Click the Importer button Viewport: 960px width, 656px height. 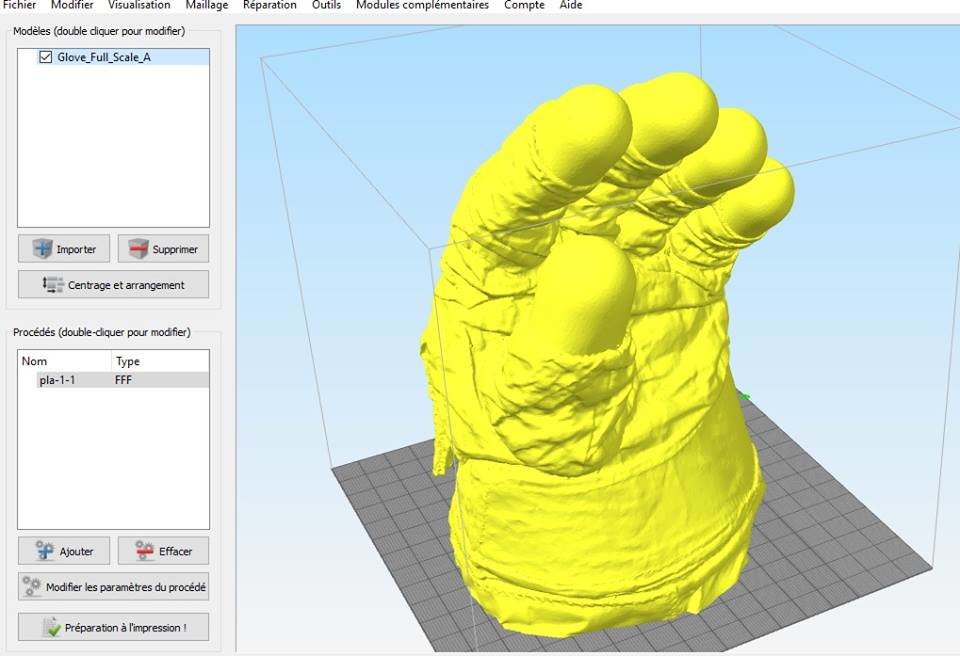point(64,249)
